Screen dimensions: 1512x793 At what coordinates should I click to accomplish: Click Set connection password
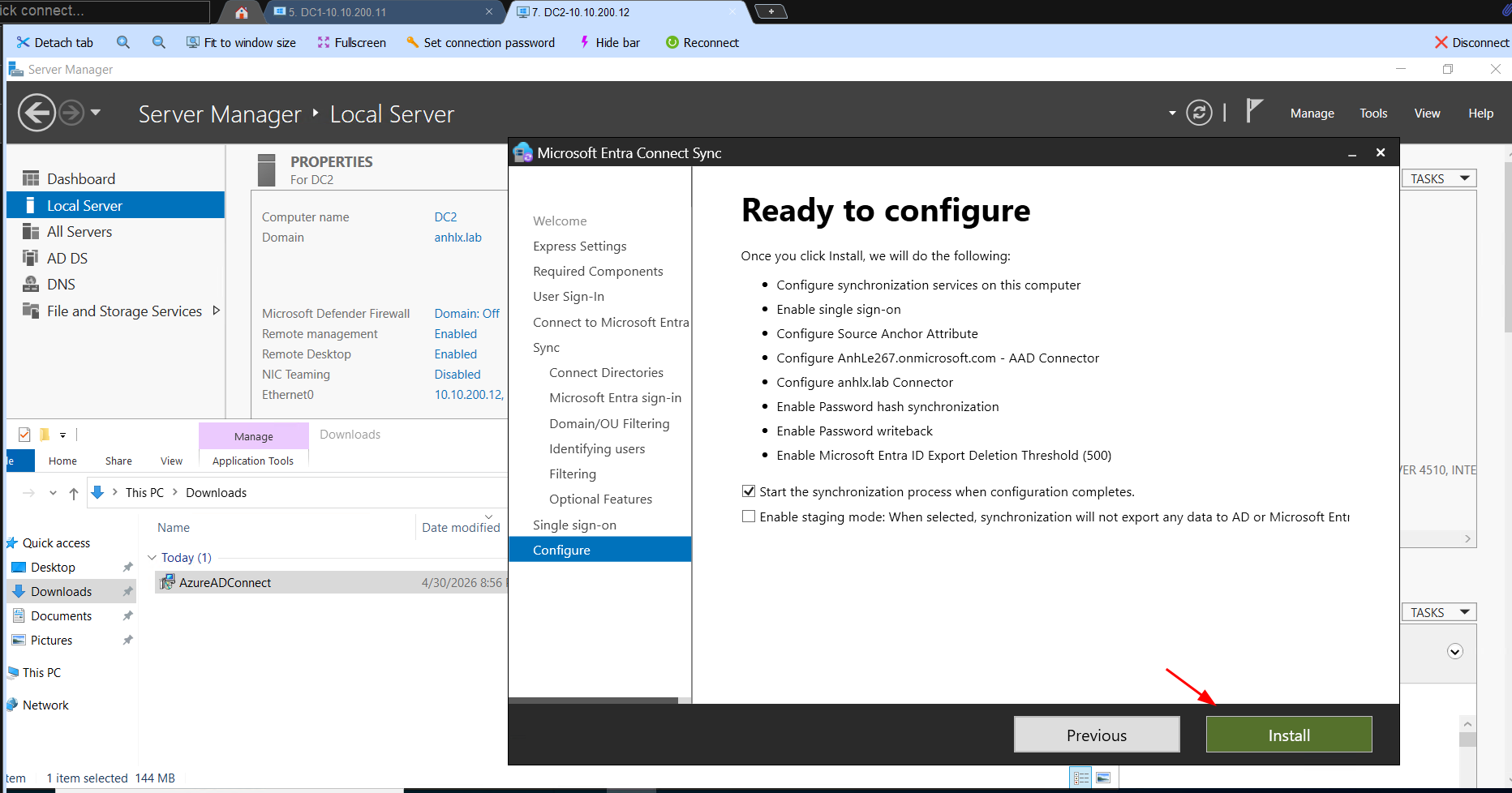coord(480,42)
